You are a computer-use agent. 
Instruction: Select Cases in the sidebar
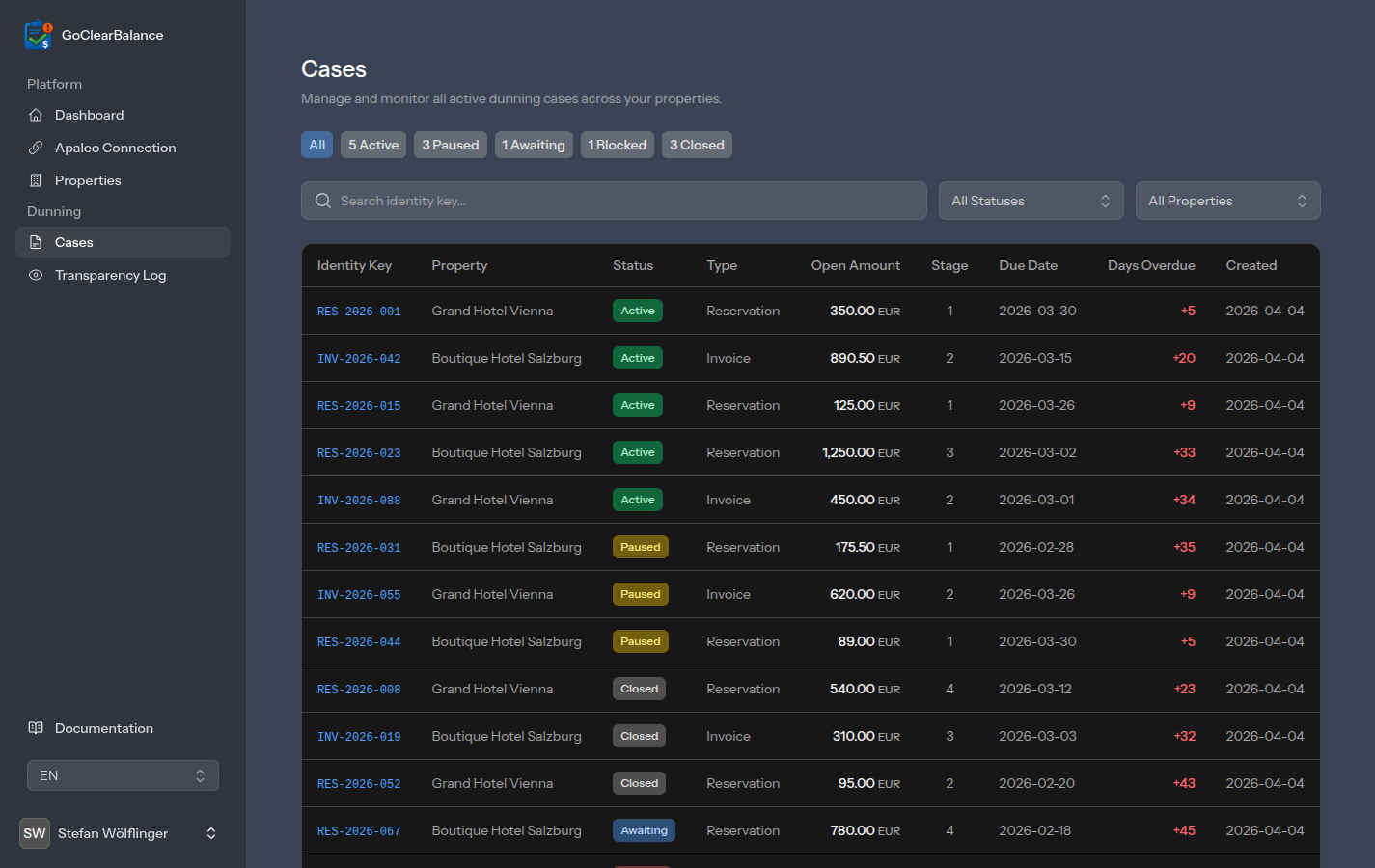[x=123, y=242]
